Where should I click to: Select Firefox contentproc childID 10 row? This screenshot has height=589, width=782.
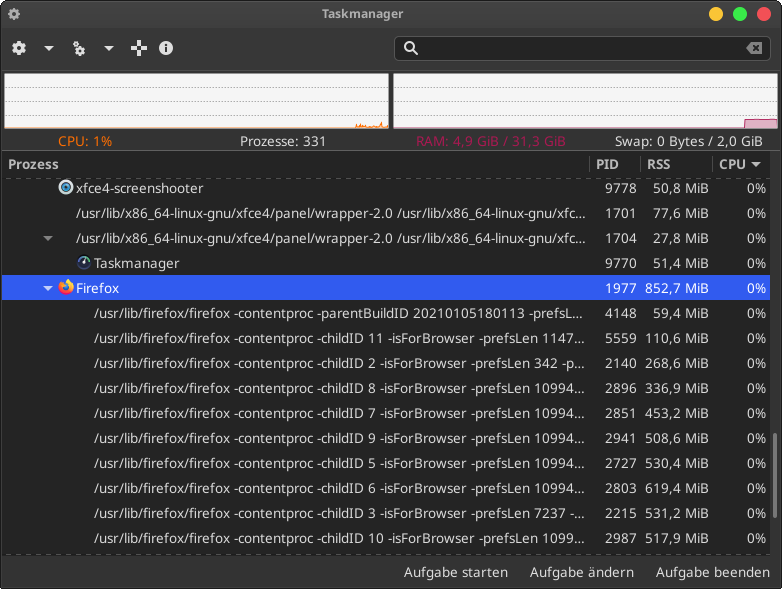pyautogui.click(x=386, y=538)
